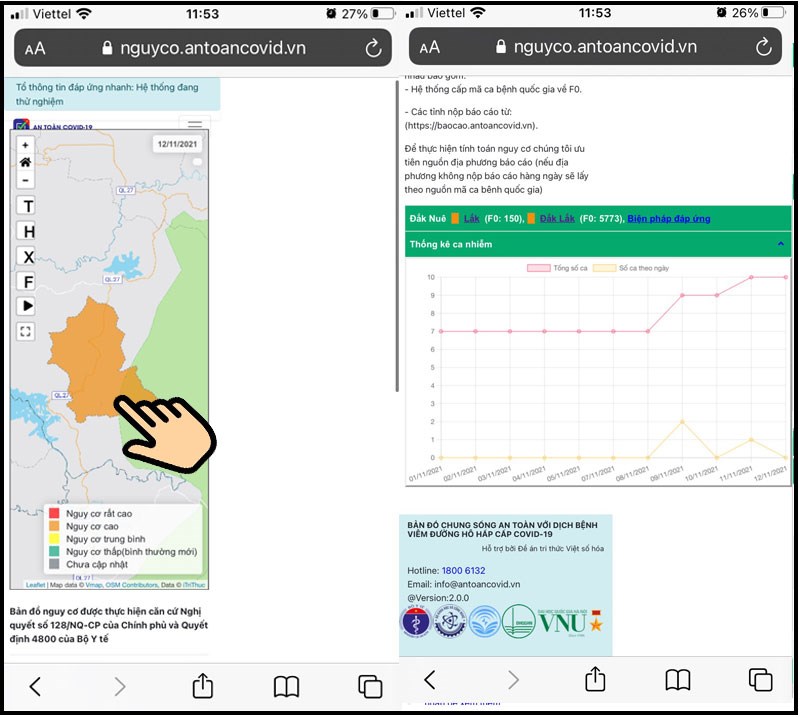Open the Lắk district link
This screenshot has width=800, height=717.
[x=471, y=218]
